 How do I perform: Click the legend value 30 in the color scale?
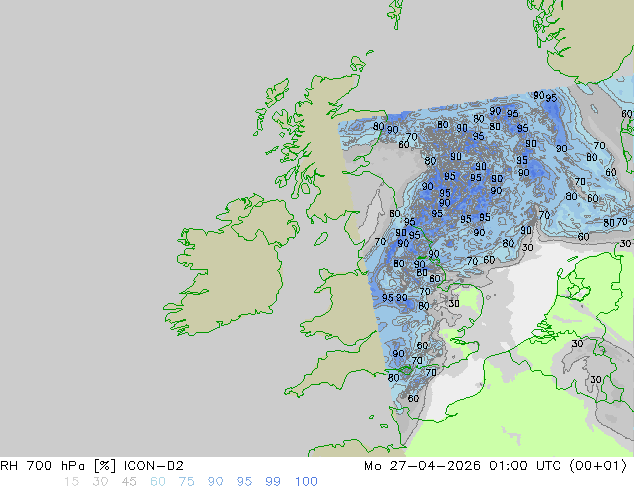pyautogui.click(x=100, y=482)
